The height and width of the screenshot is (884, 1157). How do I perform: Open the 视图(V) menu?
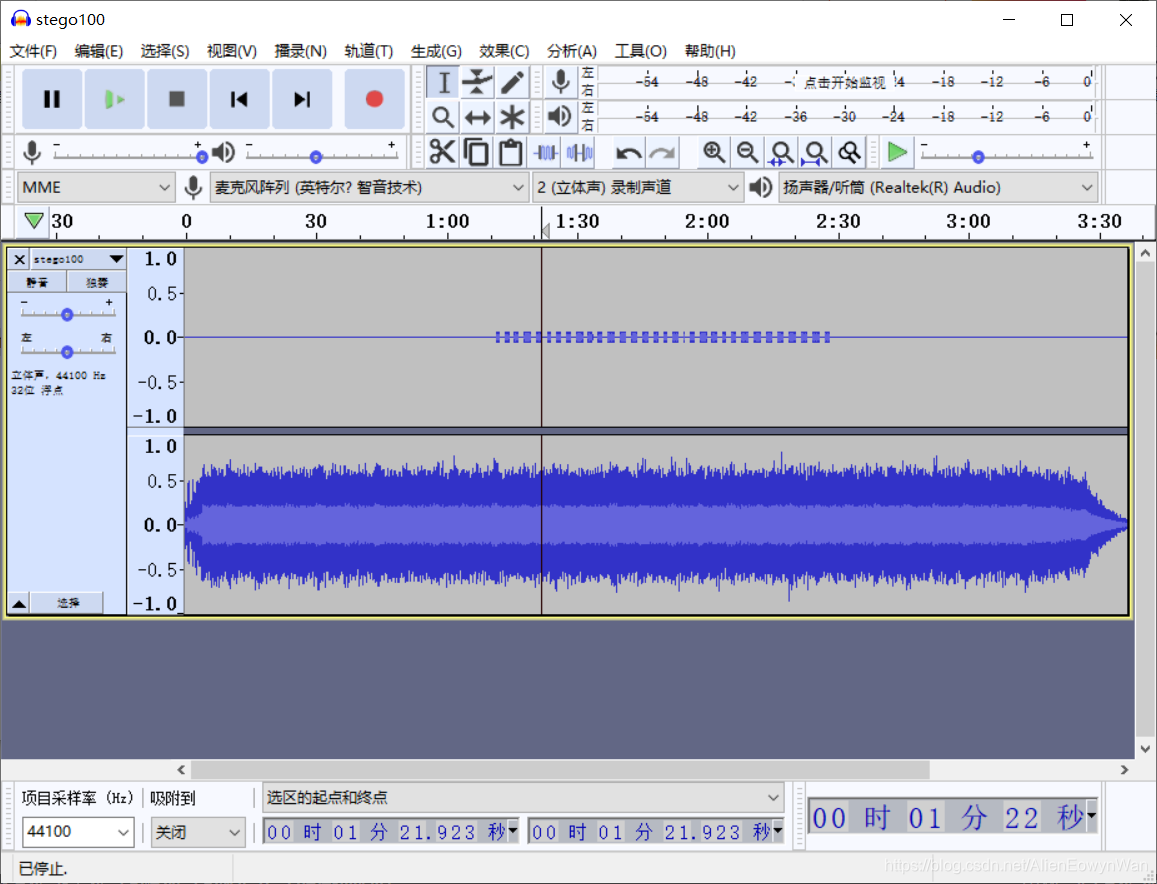coord(232,51)
